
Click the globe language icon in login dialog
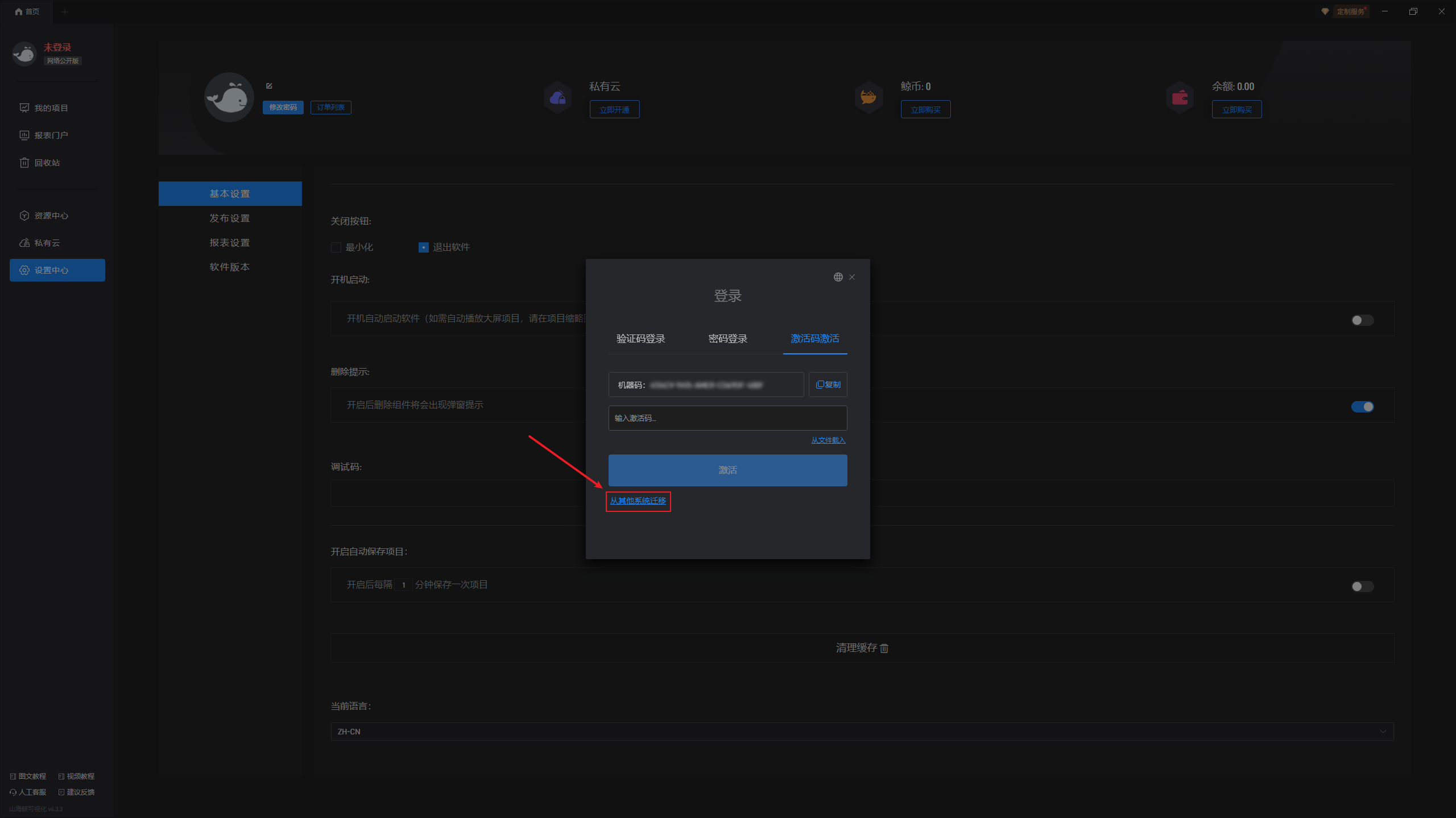838,277
